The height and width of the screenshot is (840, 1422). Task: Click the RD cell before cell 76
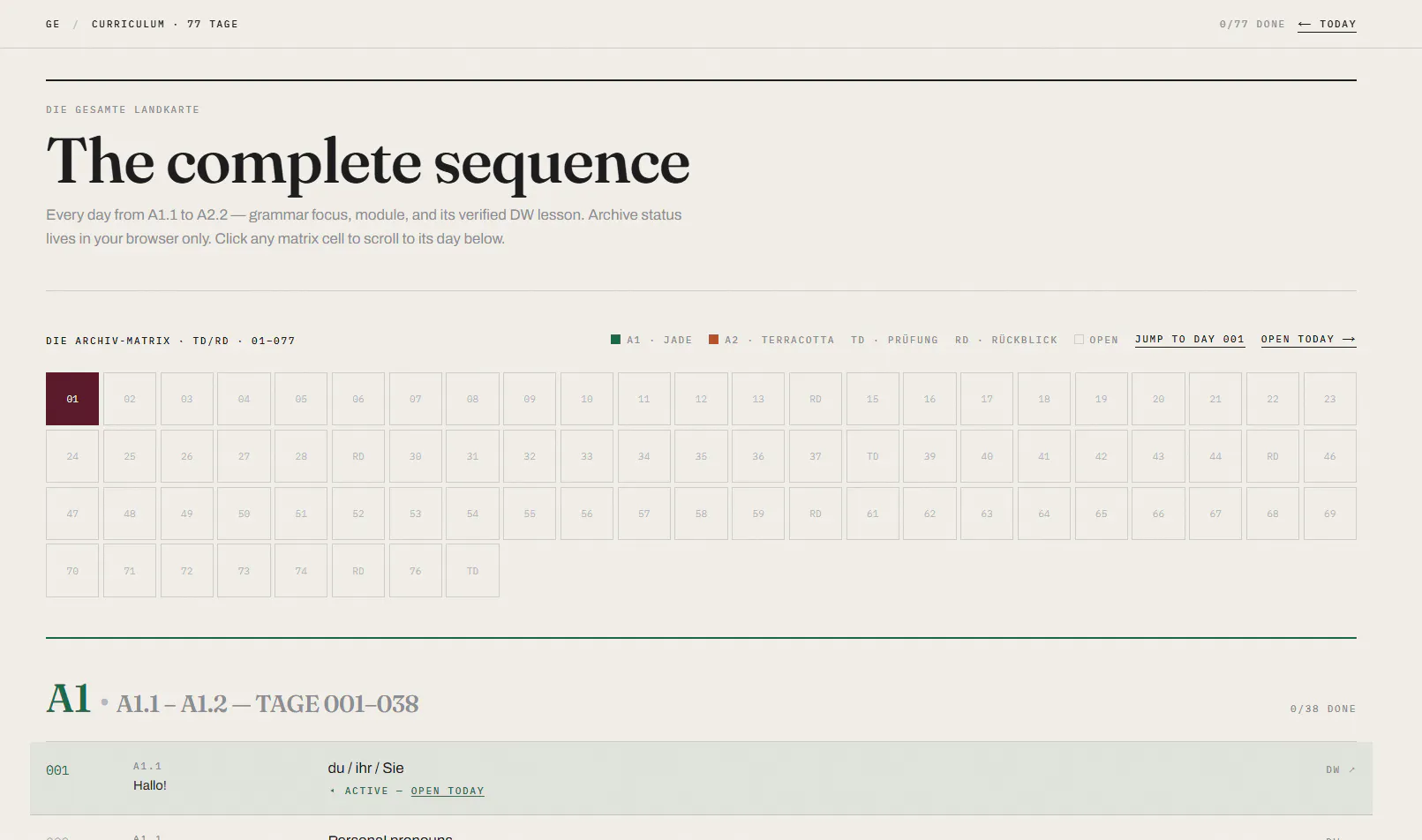(358, 571)
